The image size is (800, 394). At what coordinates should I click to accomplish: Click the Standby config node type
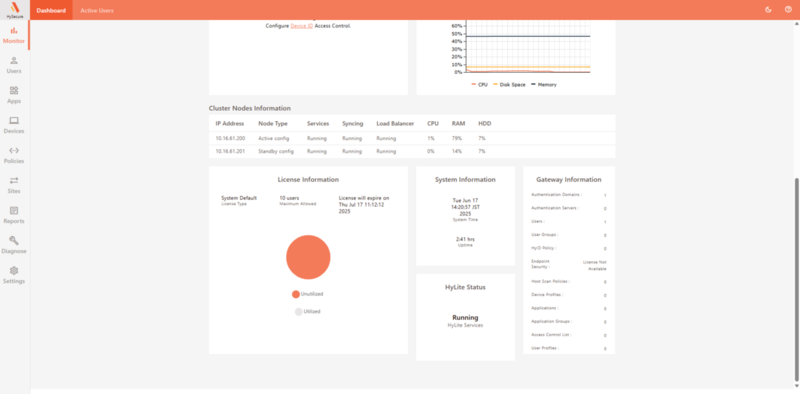pyautogui.click(x=276, y=152)
